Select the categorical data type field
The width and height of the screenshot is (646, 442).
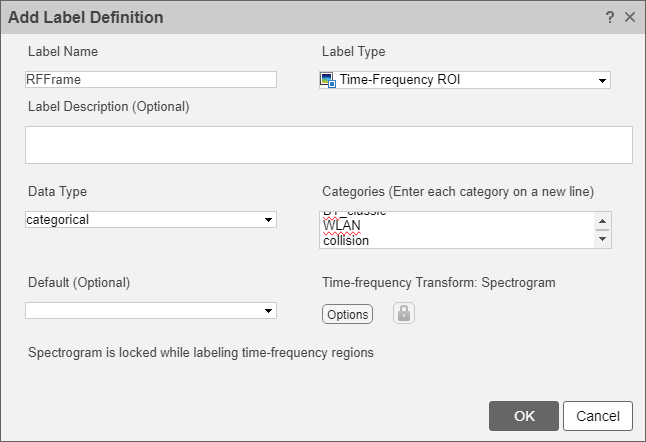coord(140,220)
